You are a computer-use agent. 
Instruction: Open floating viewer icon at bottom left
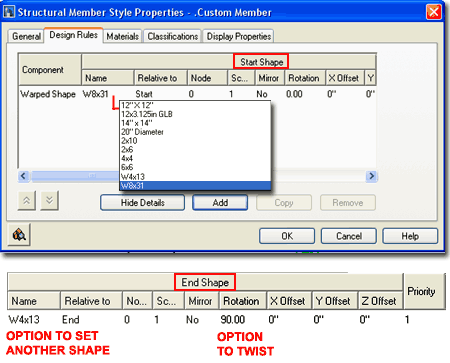point(19,235)
